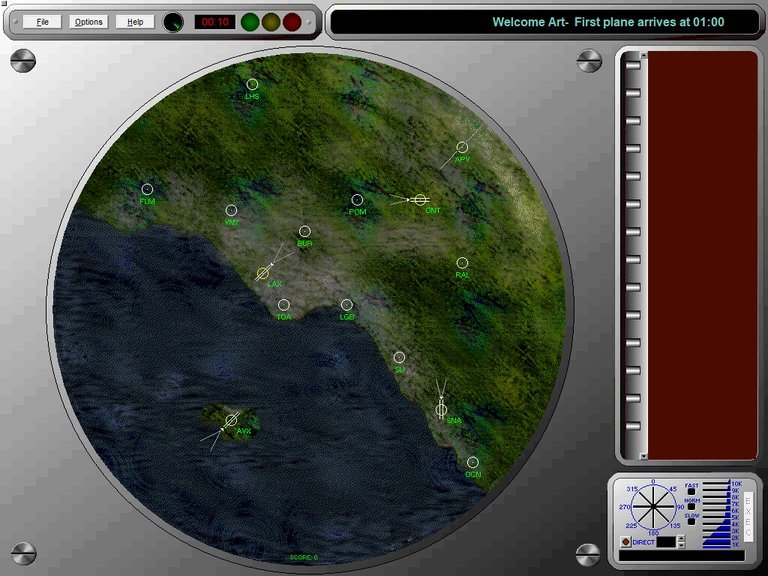Set altitude to 5K on altitude scale
768x576 pixels.
tap(718, 516)
